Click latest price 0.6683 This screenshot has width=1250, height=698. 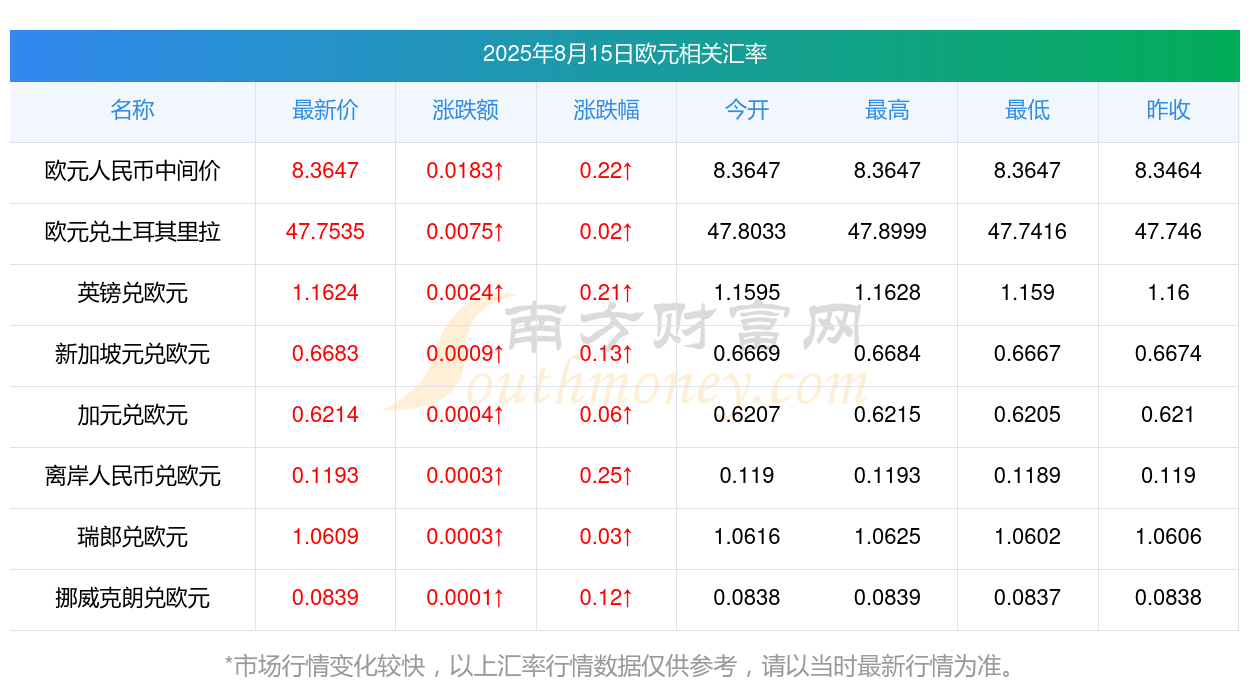[x=325, y=354]
